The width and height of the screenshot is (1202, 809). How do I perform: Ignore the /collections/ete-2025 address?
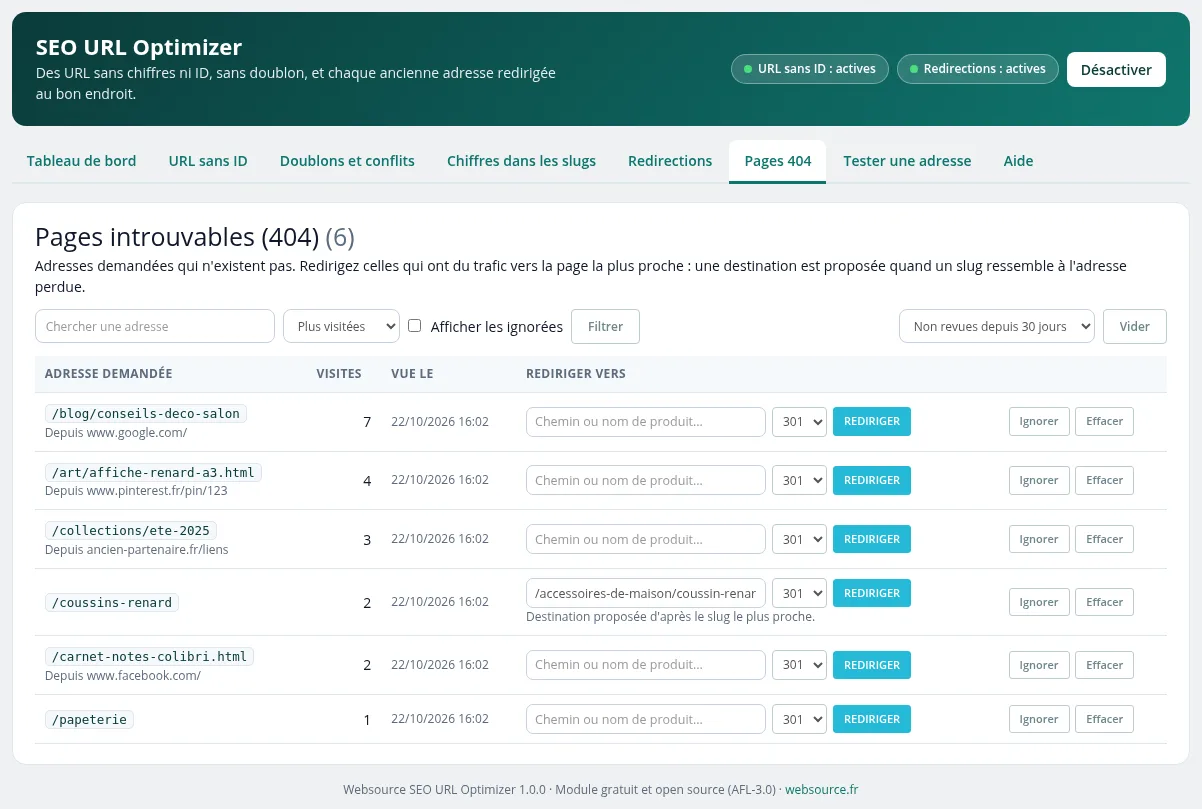(x=1039, y=540)
